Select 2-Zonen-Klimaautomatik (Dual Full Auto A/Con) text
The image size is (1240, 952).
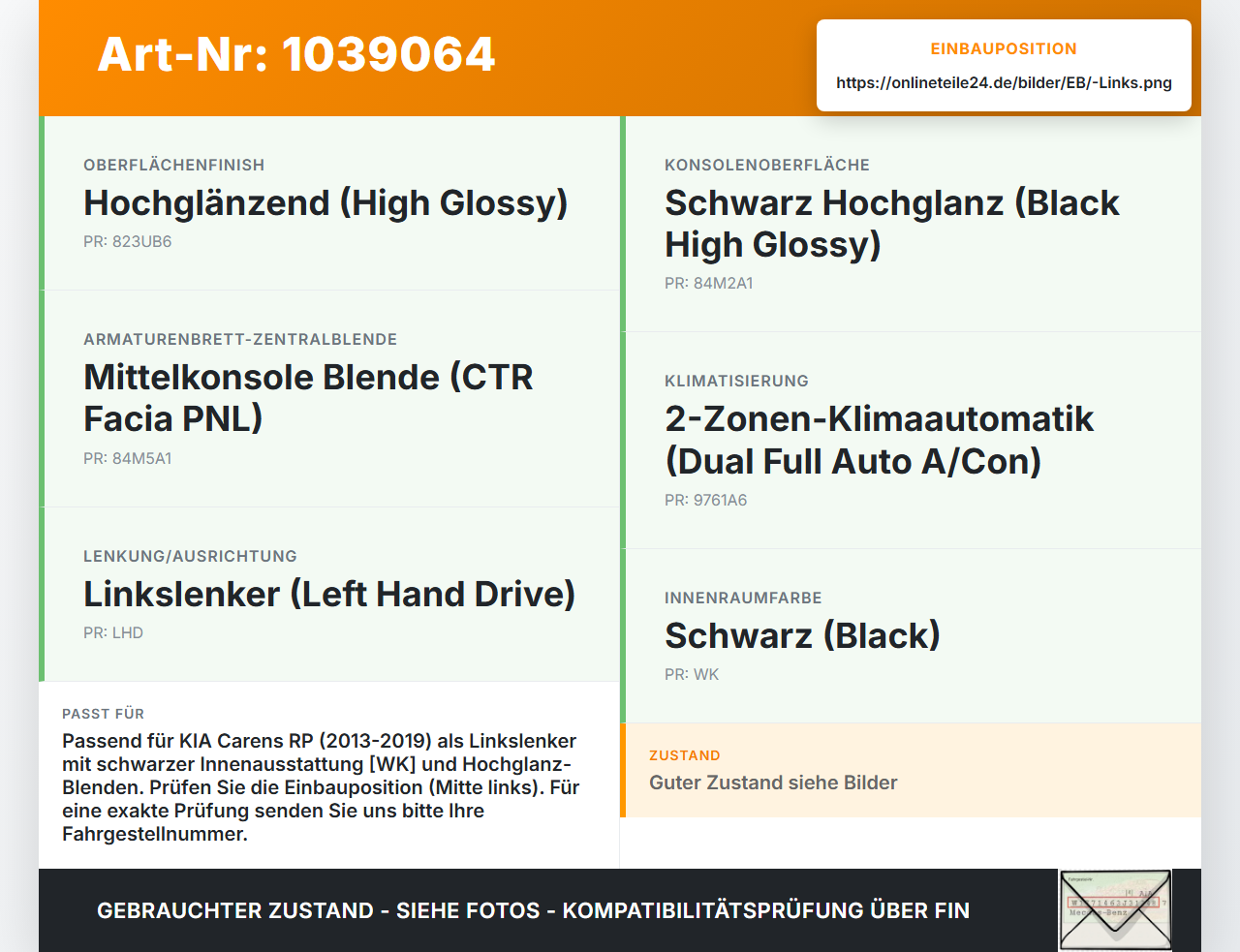(x=879, y=440)
